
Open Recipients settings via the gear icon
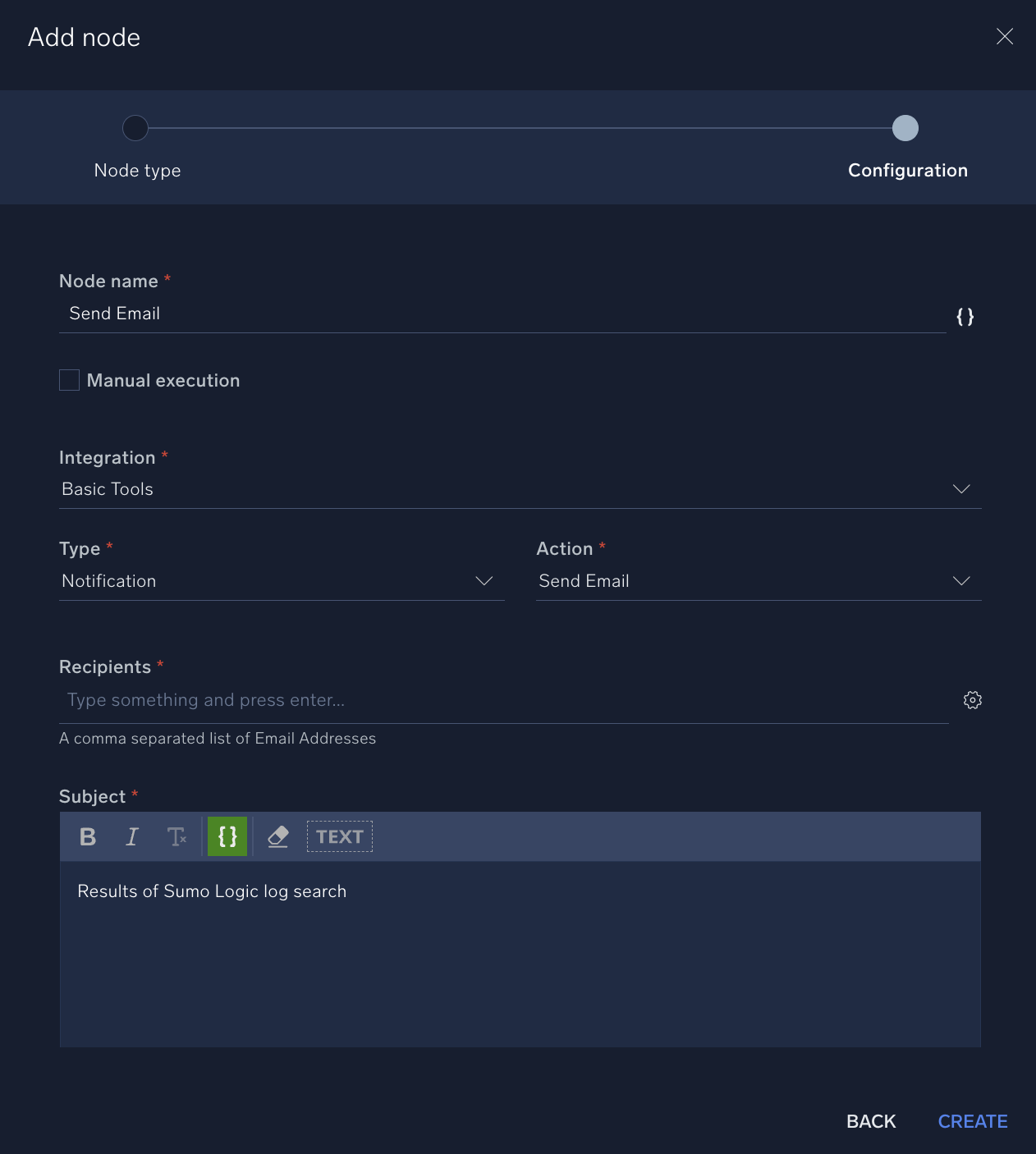click(973, 700)
